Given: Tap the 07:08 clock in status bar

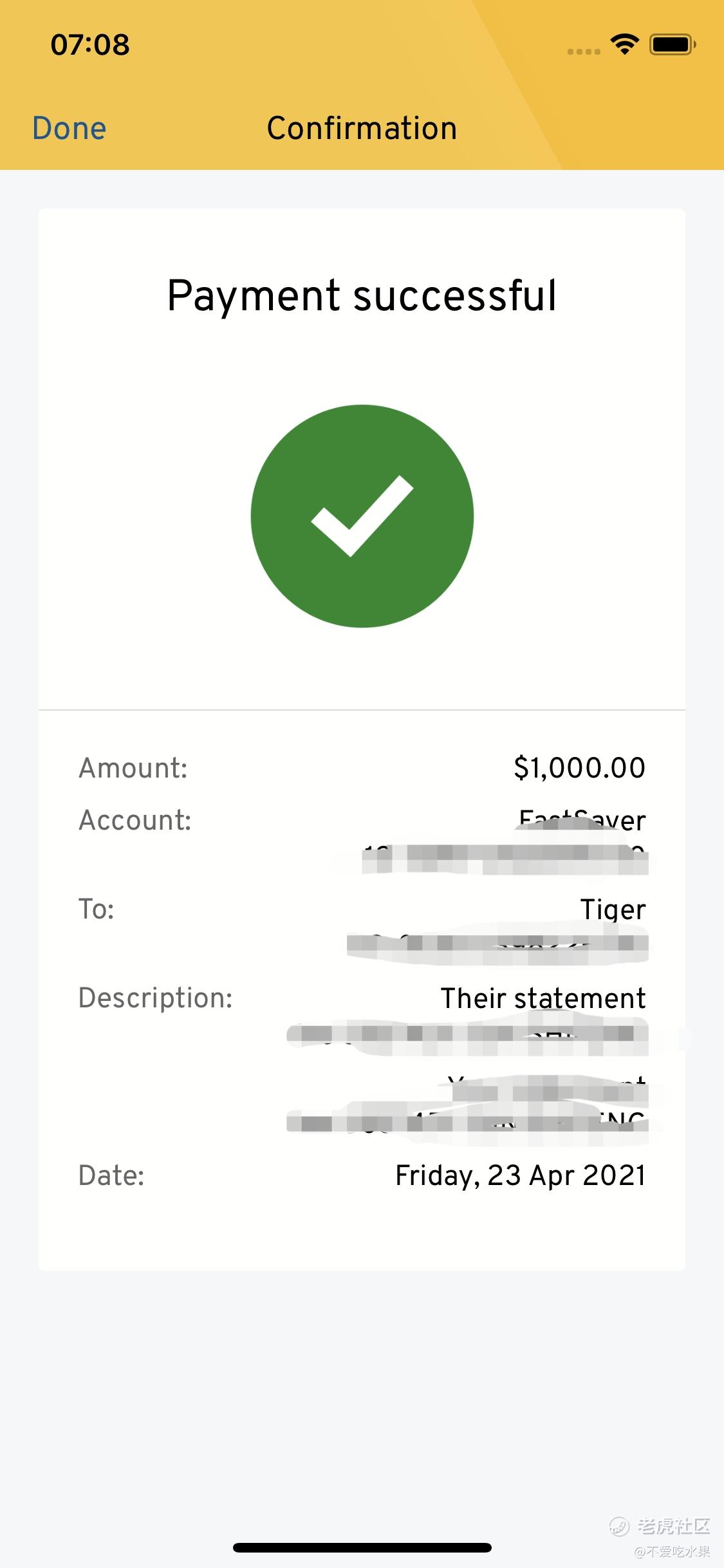Looking at the screenshot, I should pos(90,44).
